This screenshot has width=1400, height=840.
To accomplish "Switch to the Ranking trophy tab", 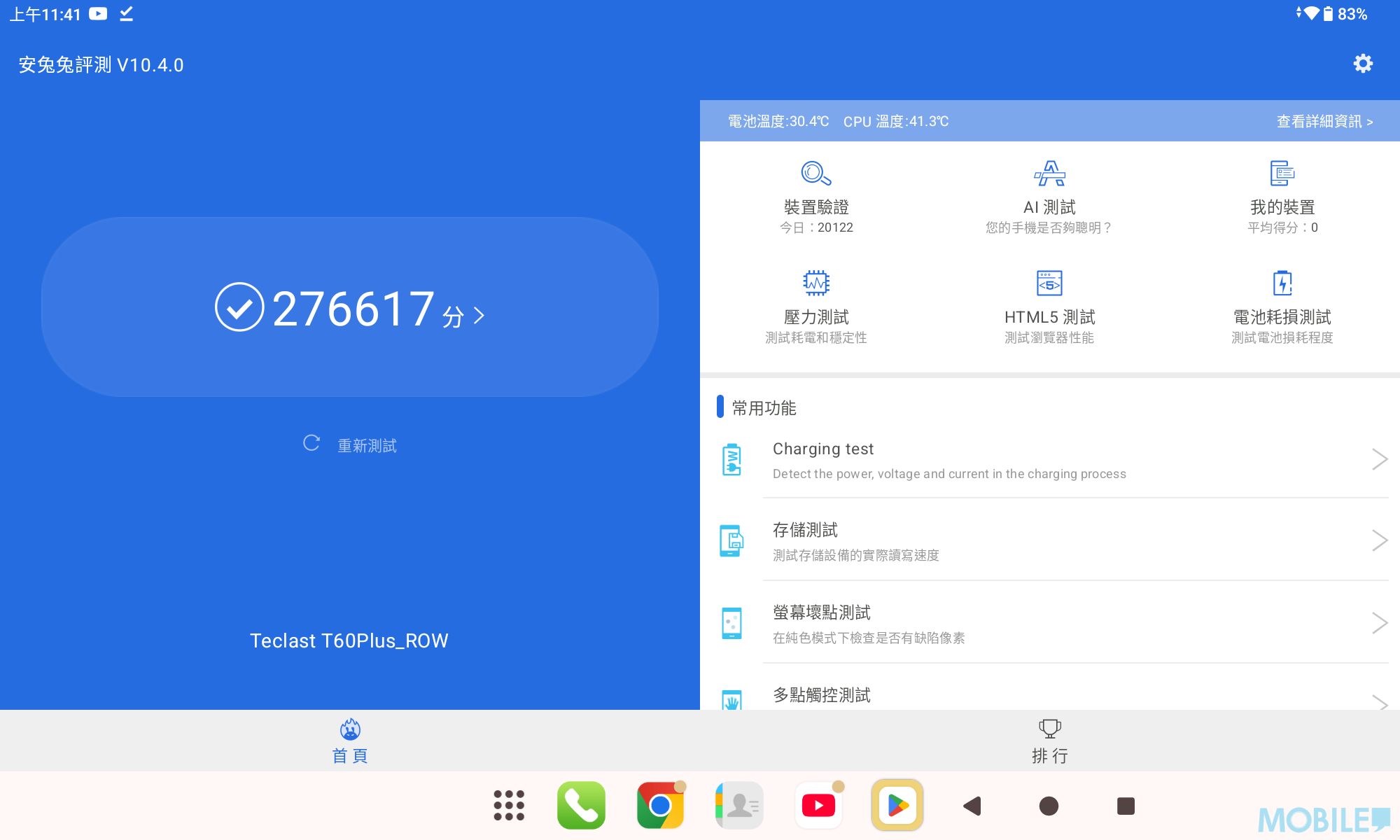I will (x=1049, y=741).
